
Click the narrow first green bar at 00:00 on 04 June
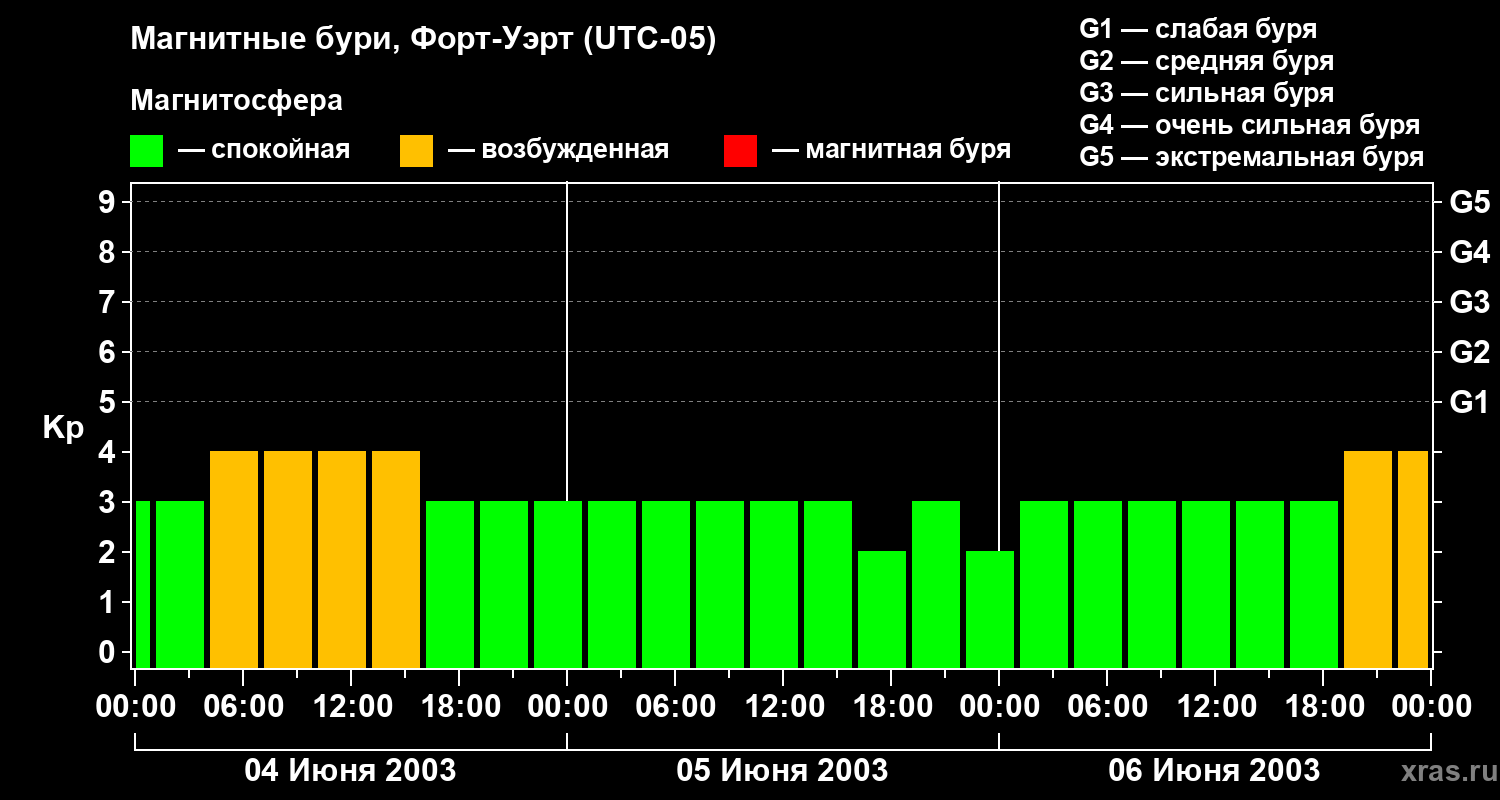coord(142,584)
